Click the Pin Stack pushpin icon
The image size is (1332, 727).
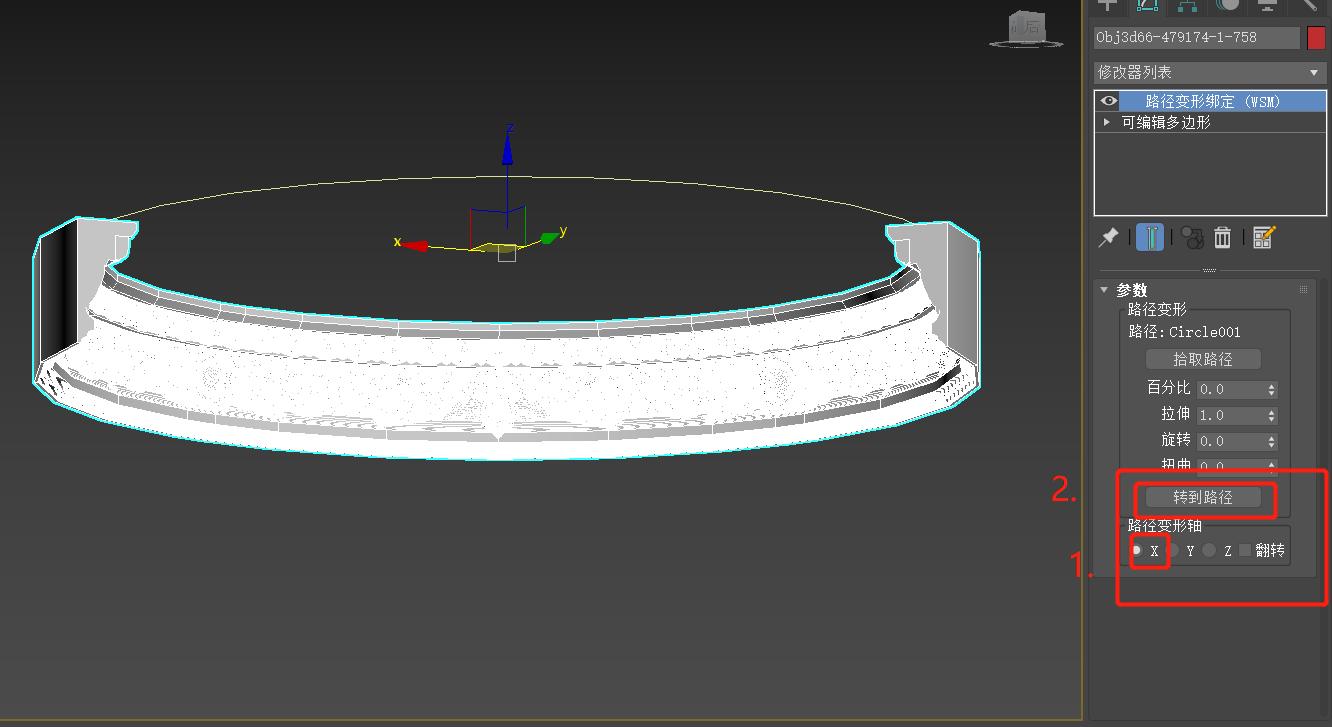pyautogui.click(x=1108, y=237)
